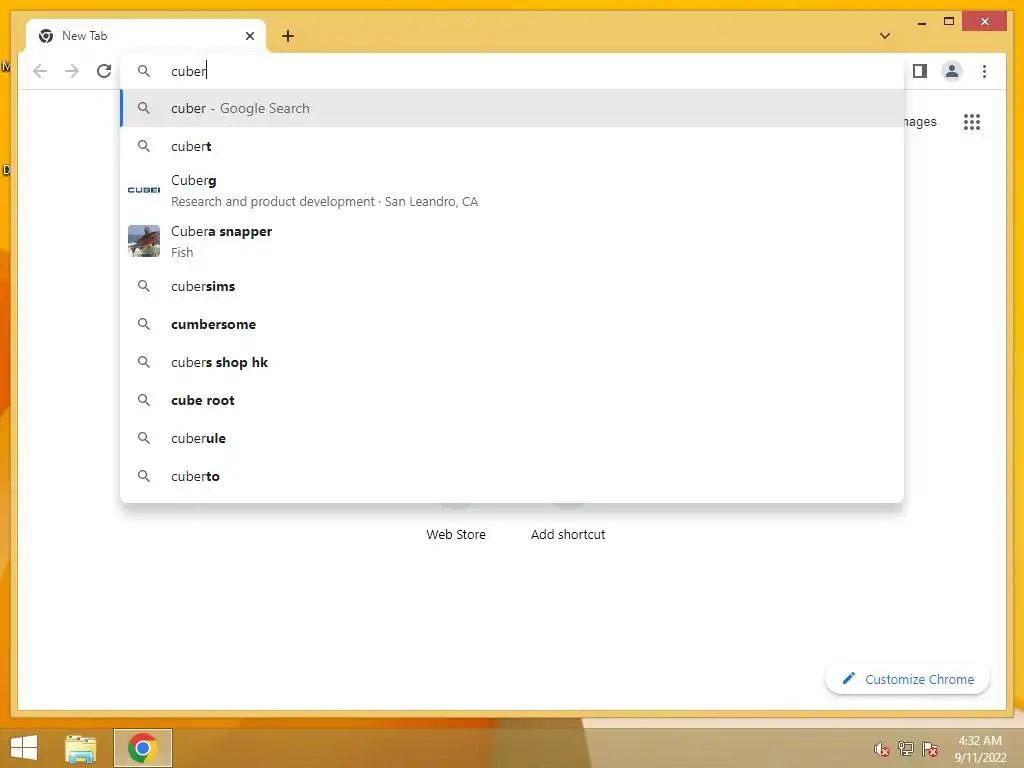Select the New Tab tab

coord(146,36)
